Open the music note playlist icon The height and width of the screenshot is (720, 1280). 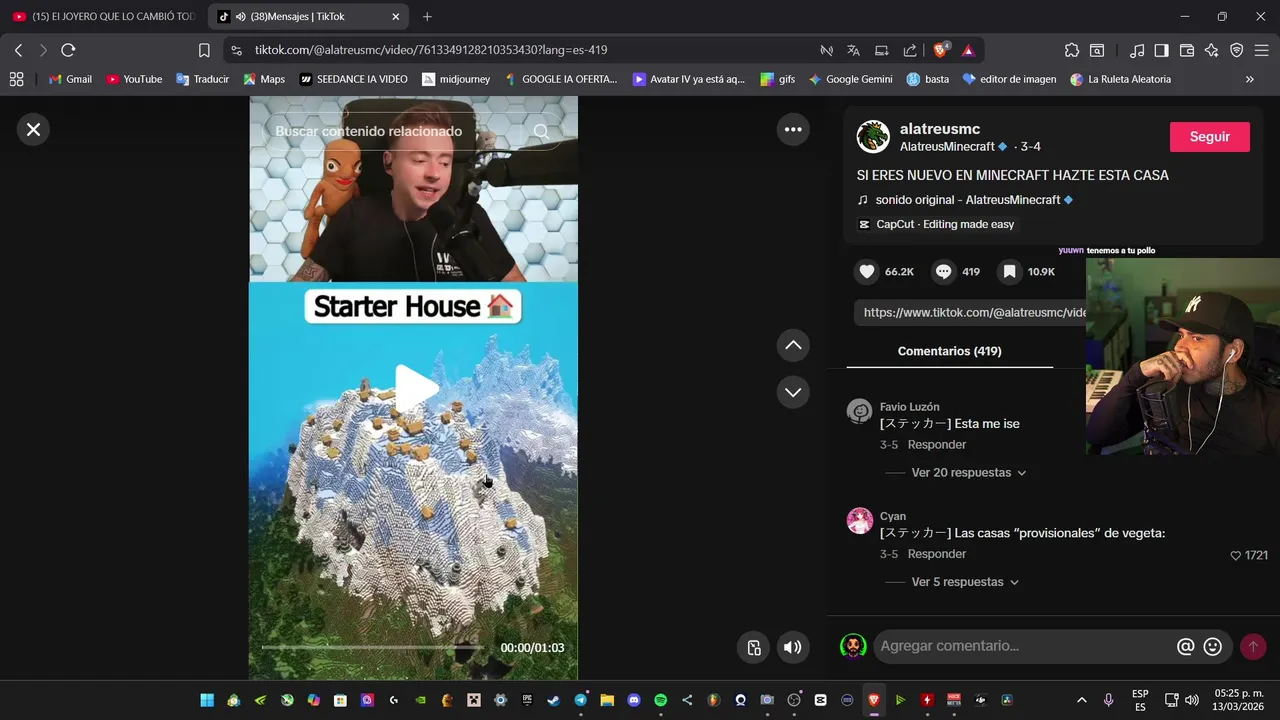pyautogui.click(x=1137, y=50)
